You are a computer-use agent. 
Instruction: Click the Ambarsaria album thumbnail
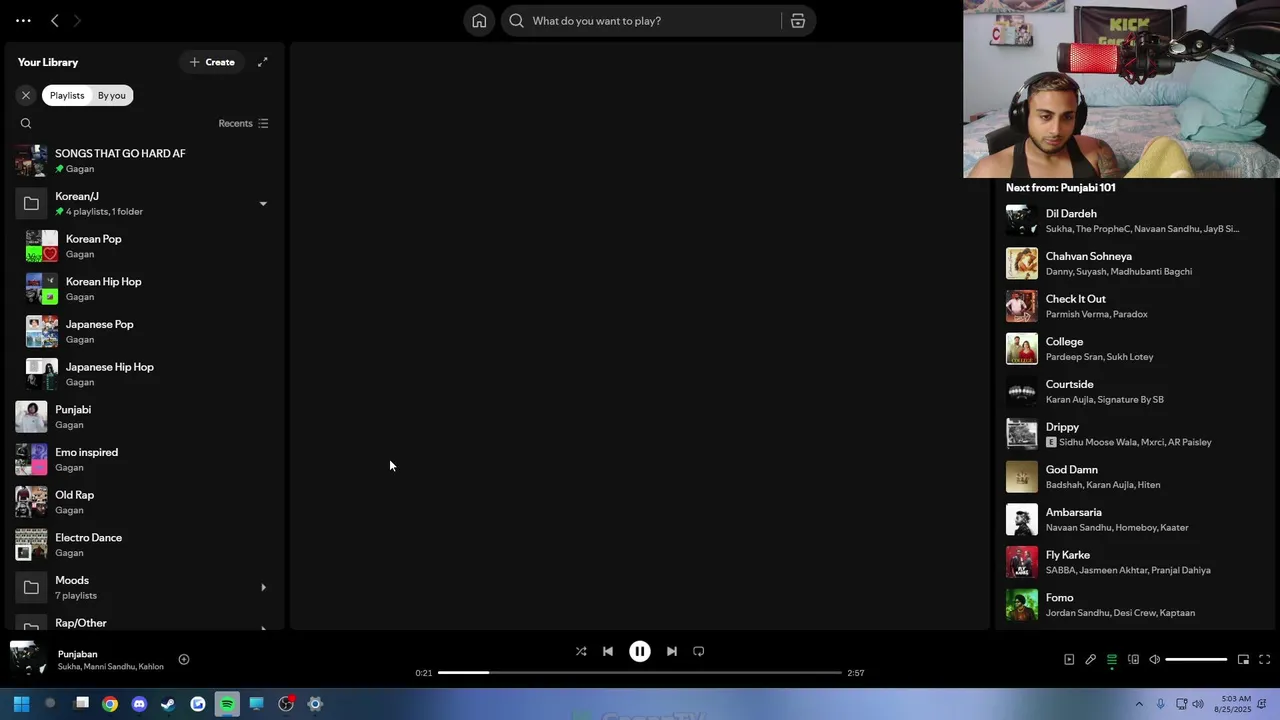click(1022, 520)
